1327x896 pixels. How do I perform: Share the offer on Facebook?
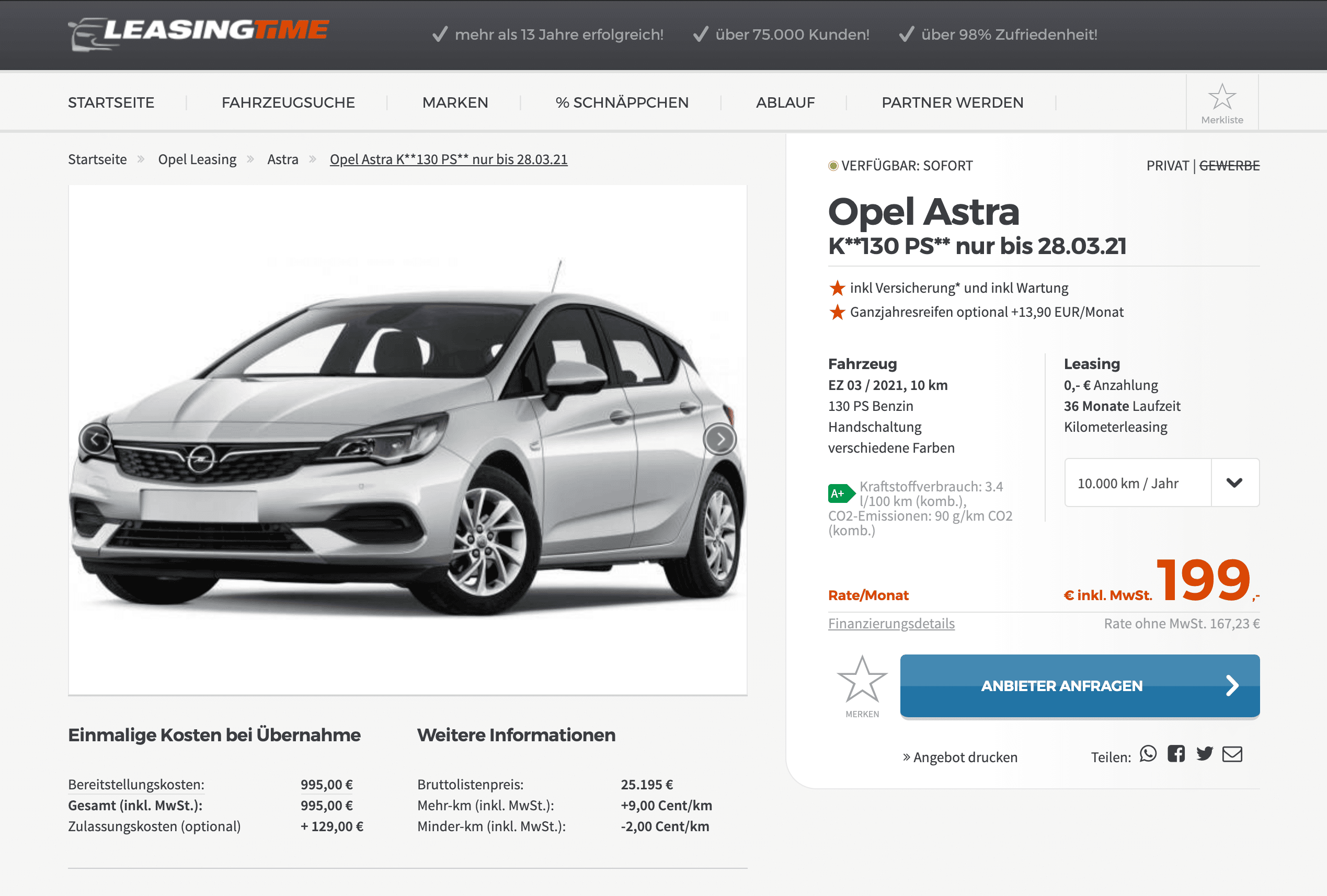coord(1176,754)
